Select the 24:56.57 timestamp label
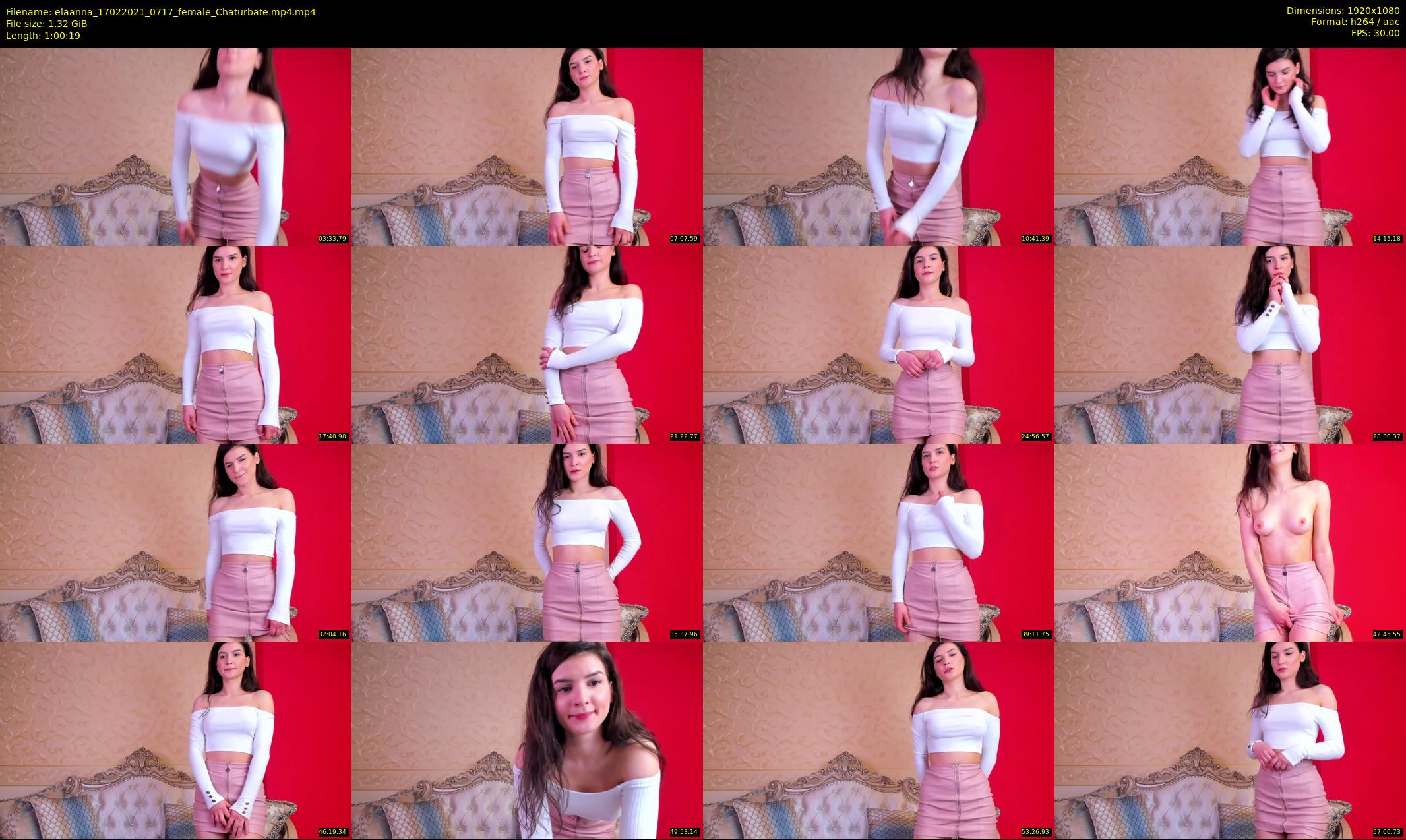 (x=1035, y=436)
